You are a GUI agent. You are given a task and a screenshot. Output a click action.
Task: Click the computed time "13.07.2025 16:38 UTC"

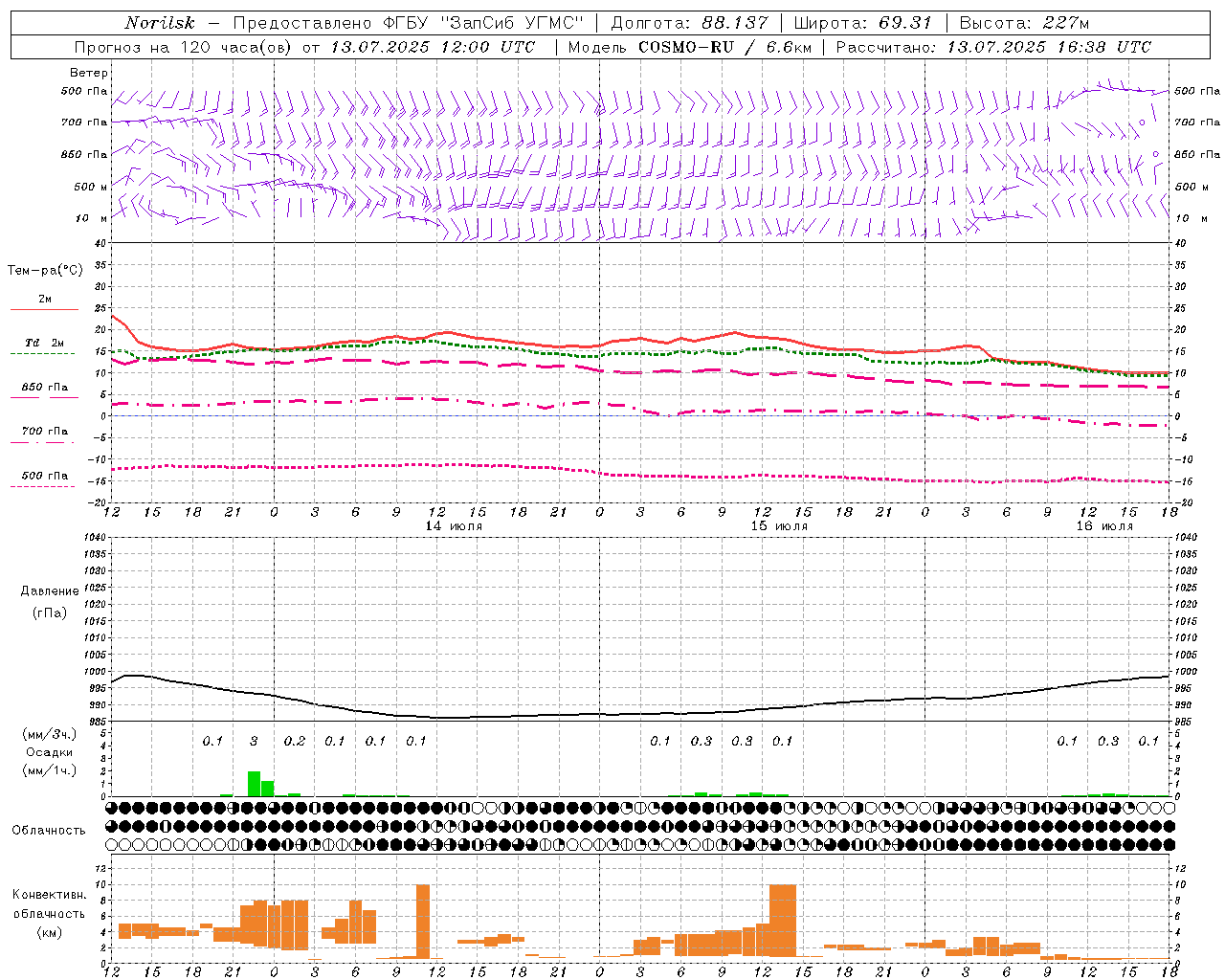click(x=1049, y=47)
